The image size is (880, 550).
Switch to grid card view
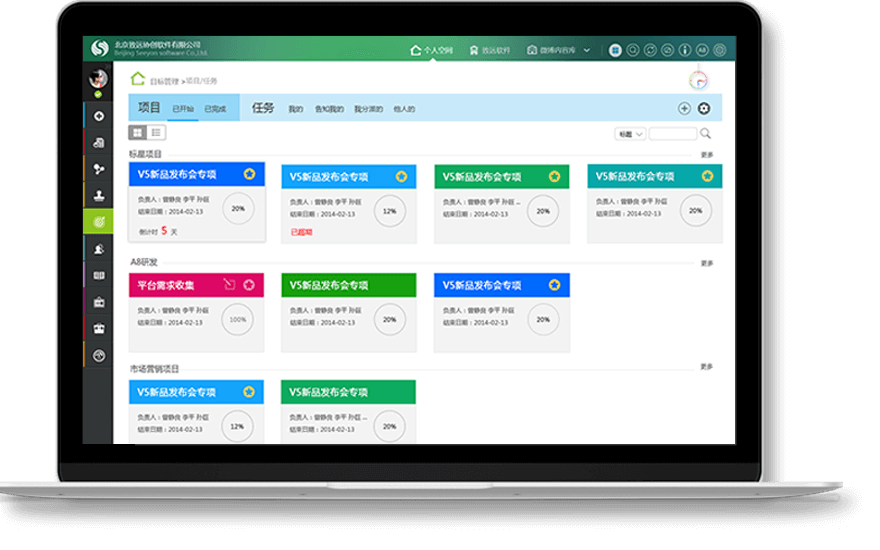[x=138, y=132]
